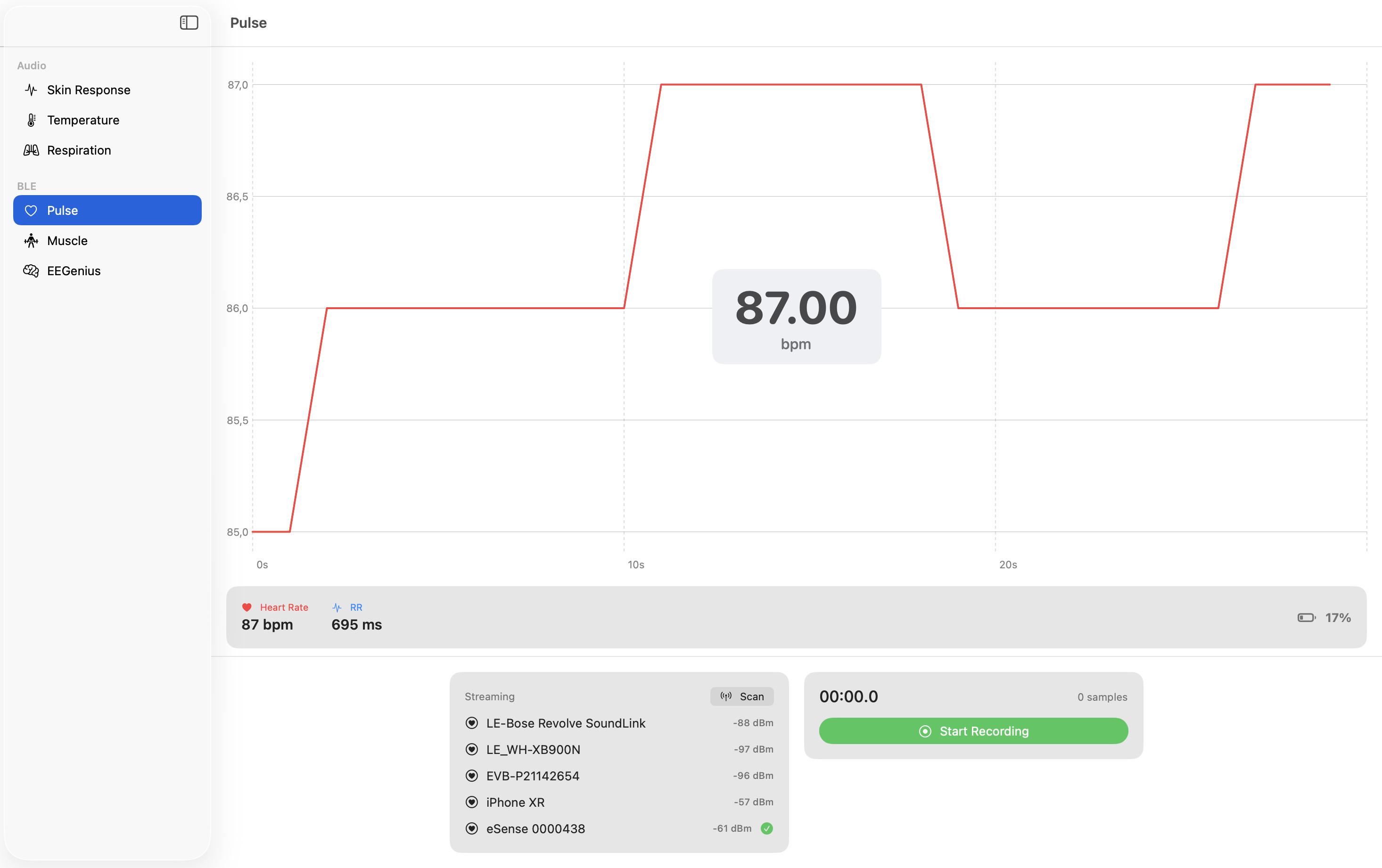This screenshot has width=1382, height=868.
Task: Select the eSense 0000438 device
Action: (619, 828)
